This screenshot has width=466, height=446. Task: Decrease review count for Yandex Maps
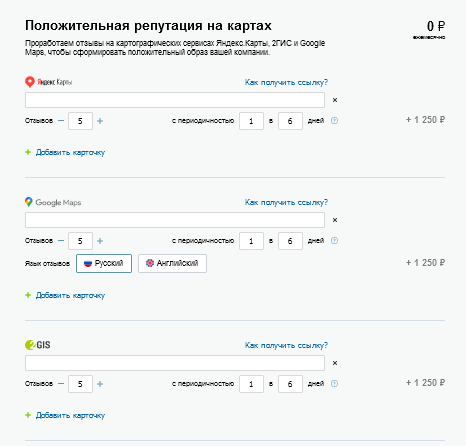[61, 121]
